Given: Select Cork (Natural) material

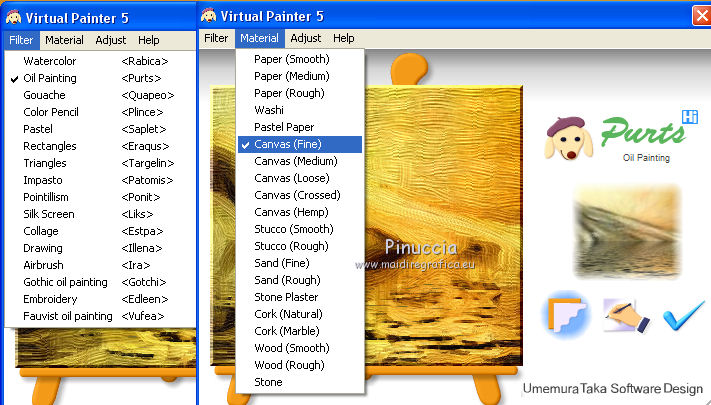Looking at the screenshot, I should click(300, 314).
